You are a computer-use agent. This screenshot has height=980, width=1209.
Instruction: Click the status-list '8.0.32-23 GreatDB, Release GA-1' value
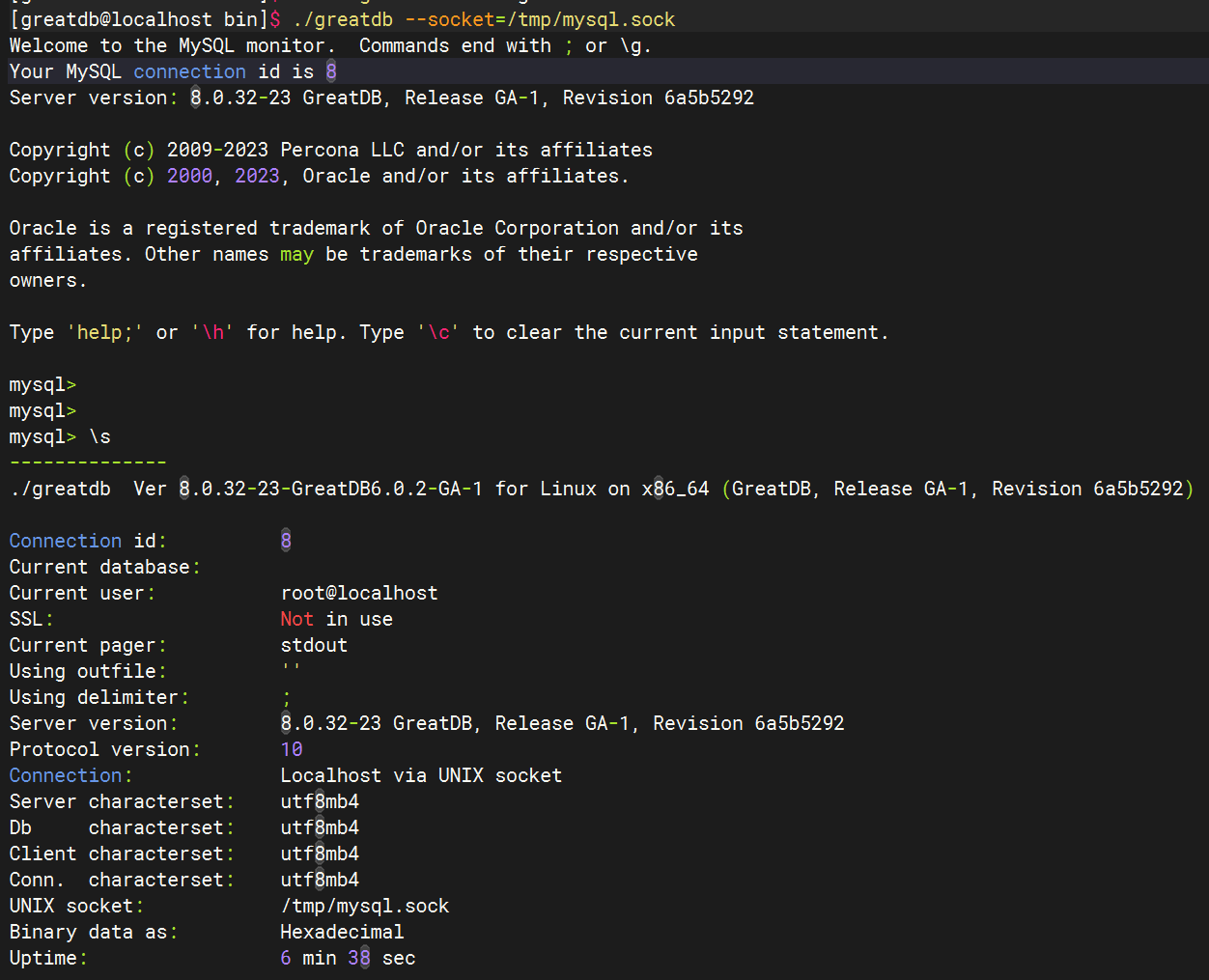tap(563, 723)
